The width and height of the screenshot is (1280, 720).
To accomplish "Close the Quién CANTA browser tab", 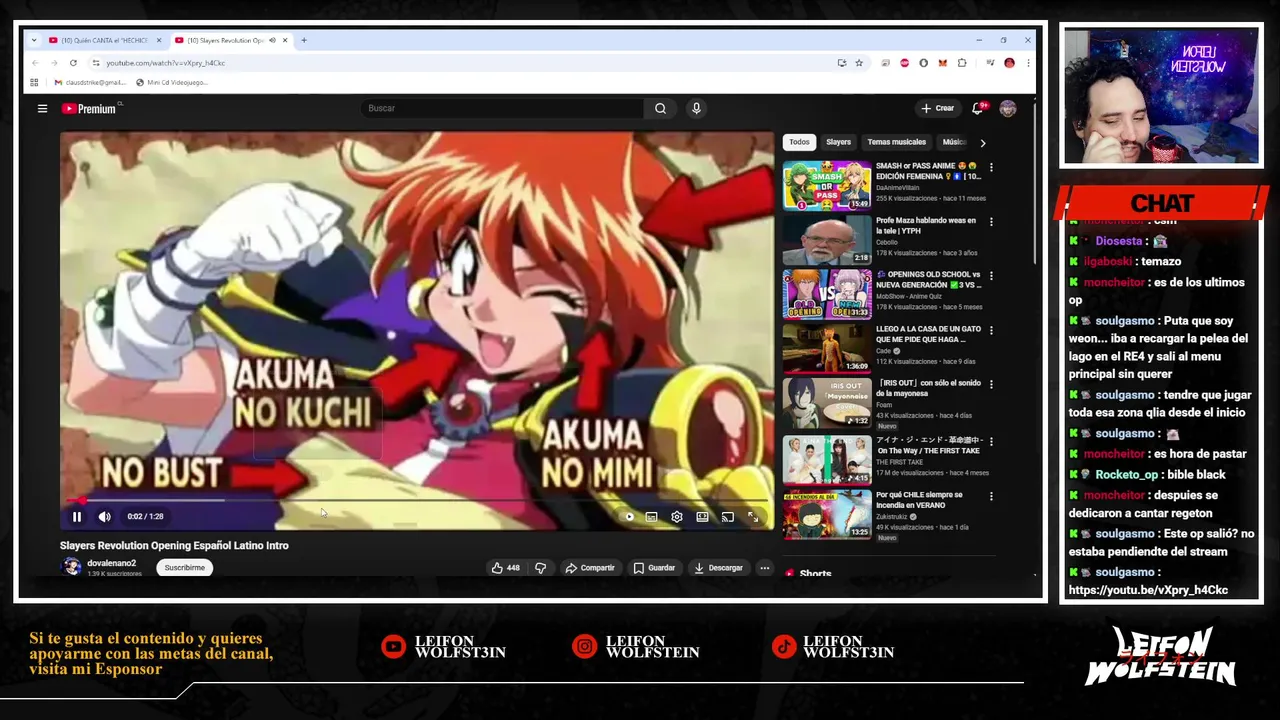I will [x=158, y=40].
